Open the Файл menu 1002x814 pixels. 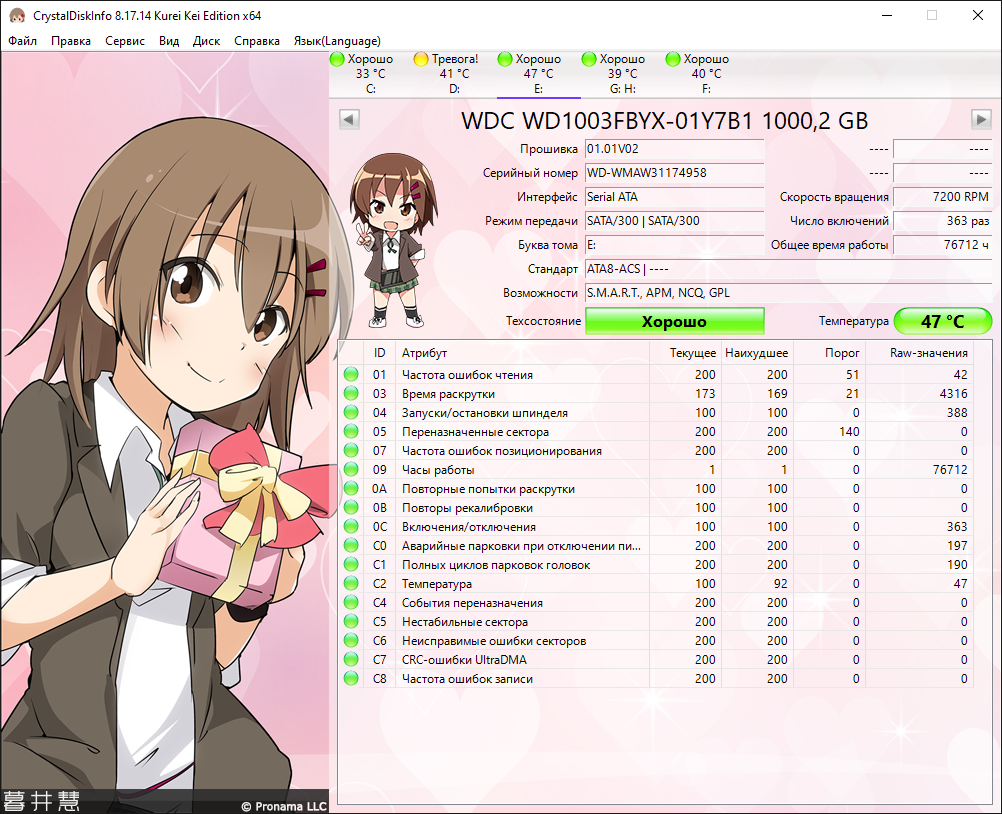[x=22, y=41]
